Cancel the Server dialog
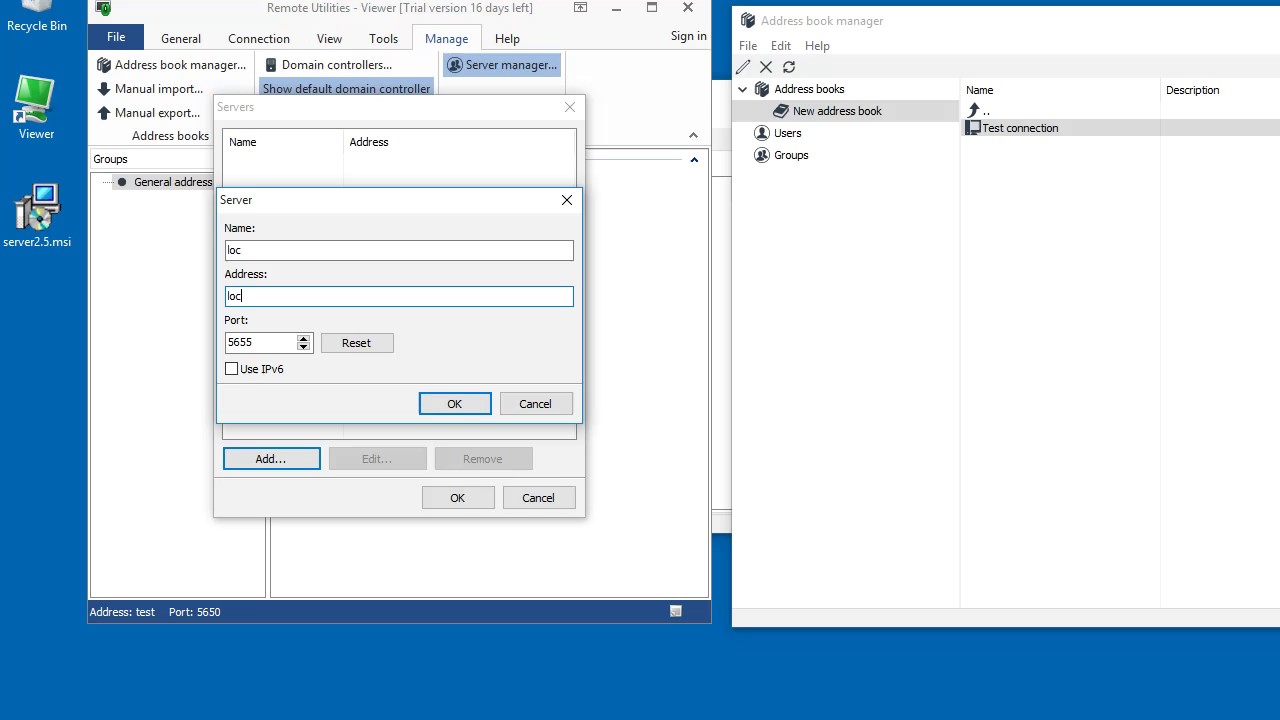The width and height of the screenshot is (1280, 720). coord(535,404)
